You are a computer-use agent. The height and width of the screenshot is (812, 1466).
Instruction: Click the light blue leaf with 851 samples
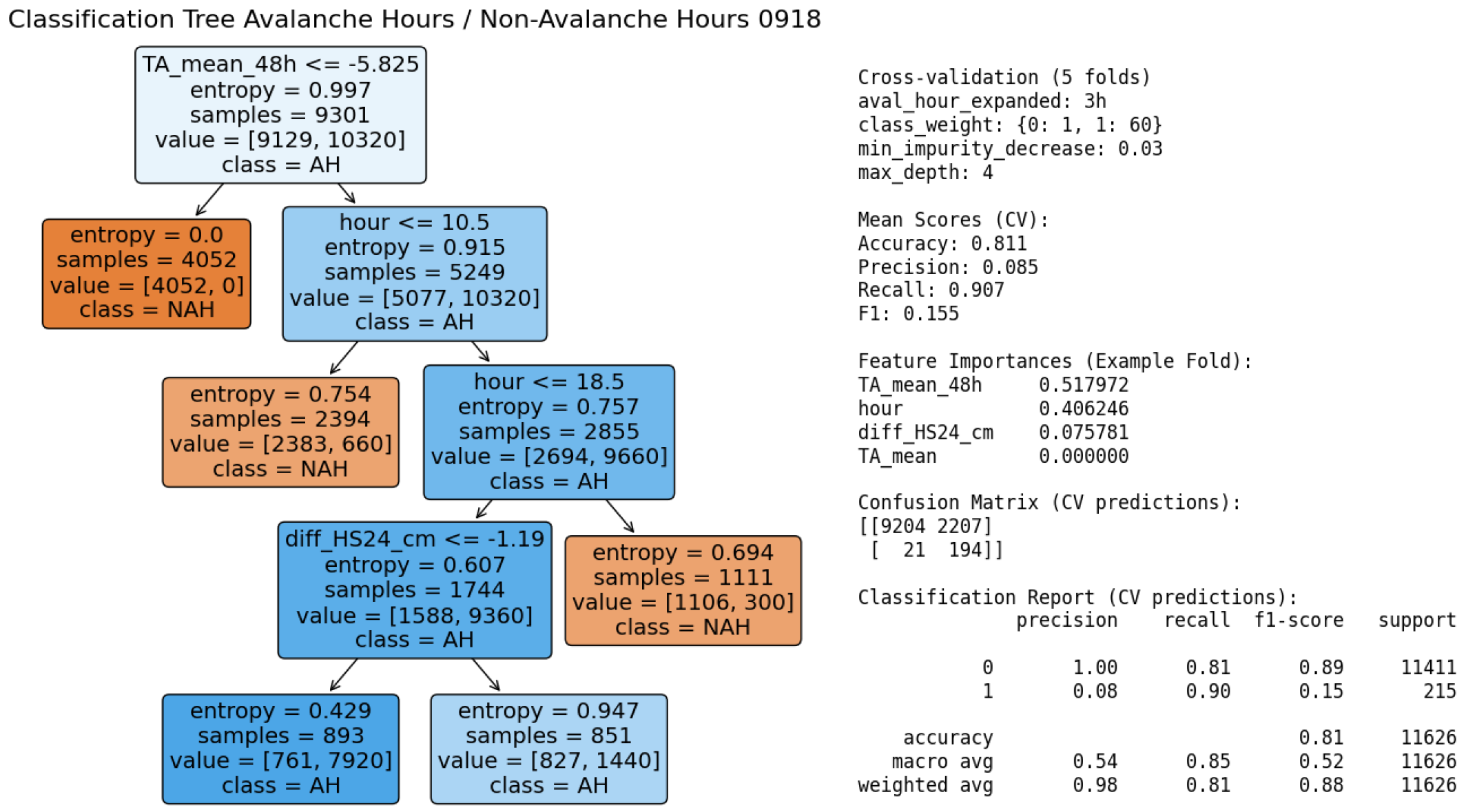[x=548, y=749]
